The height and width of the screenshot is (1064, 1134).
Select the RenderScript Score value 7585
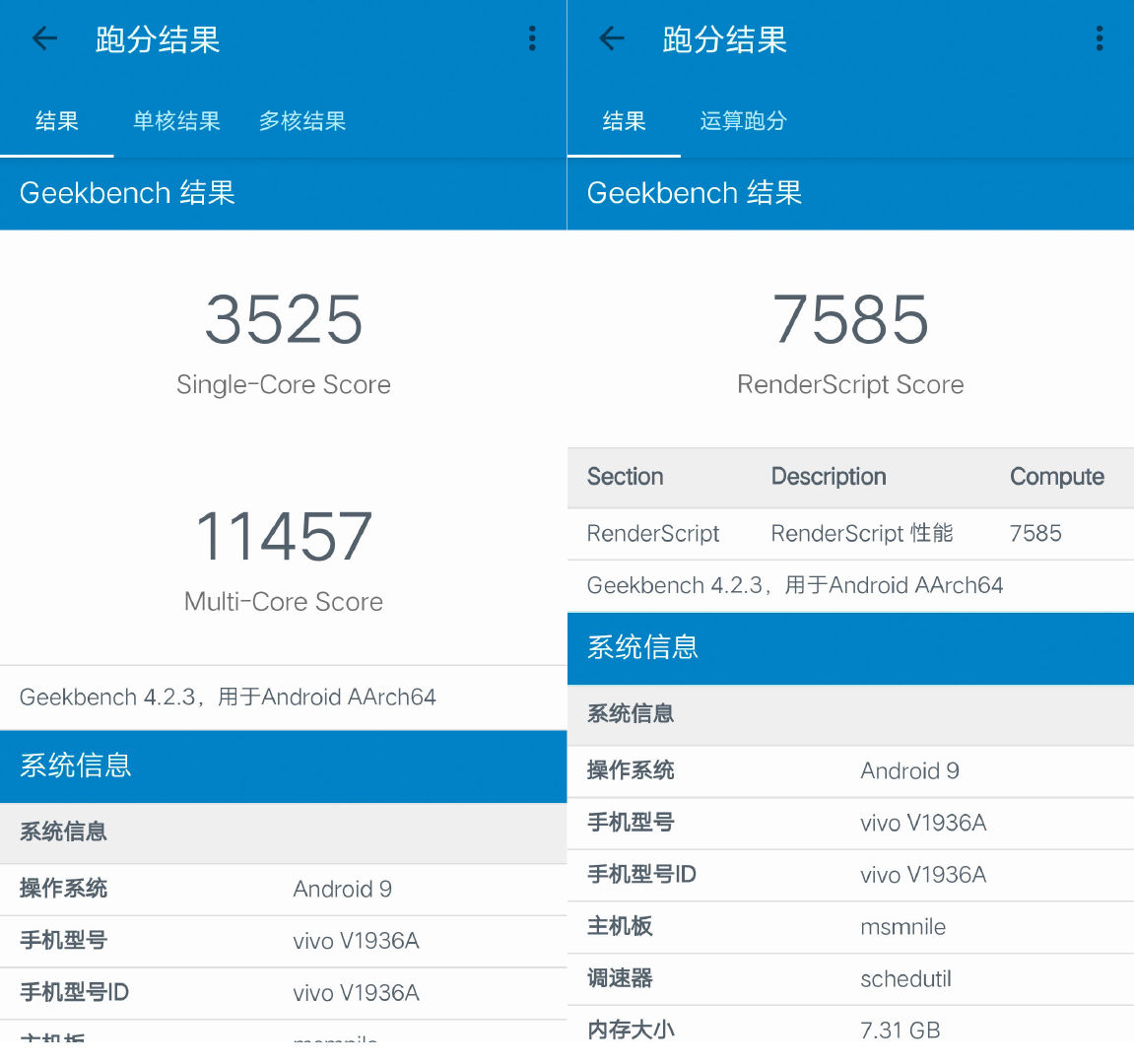tap(850, 318)
